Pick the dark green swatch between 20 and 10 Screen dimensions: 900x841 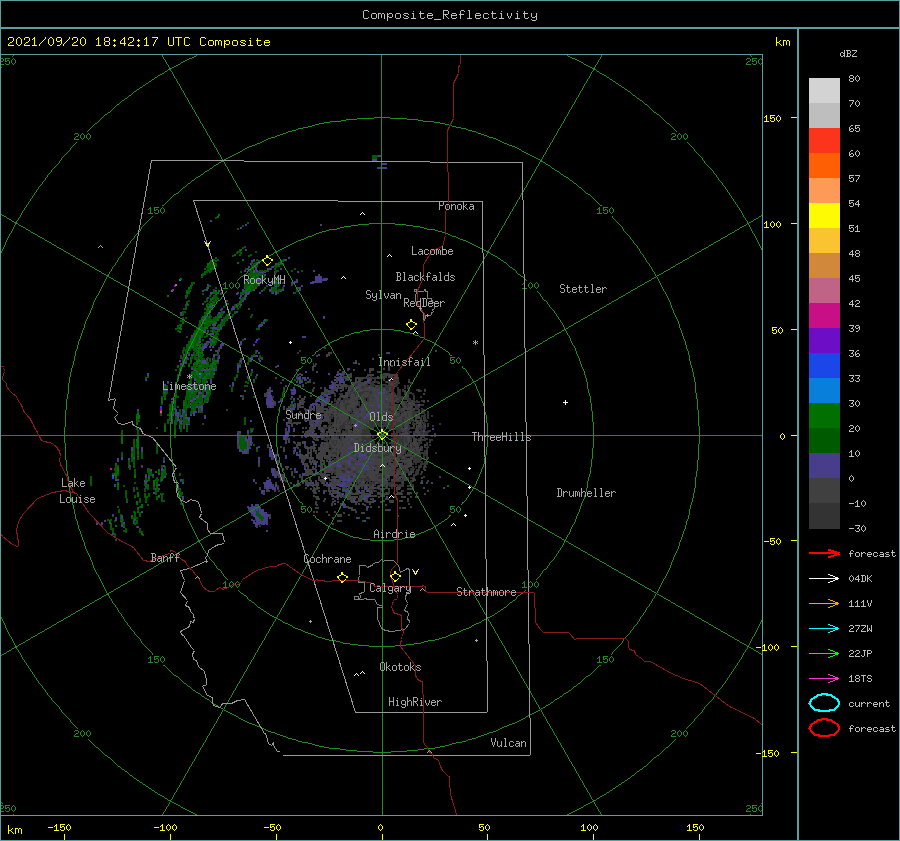tap(824, 440)
